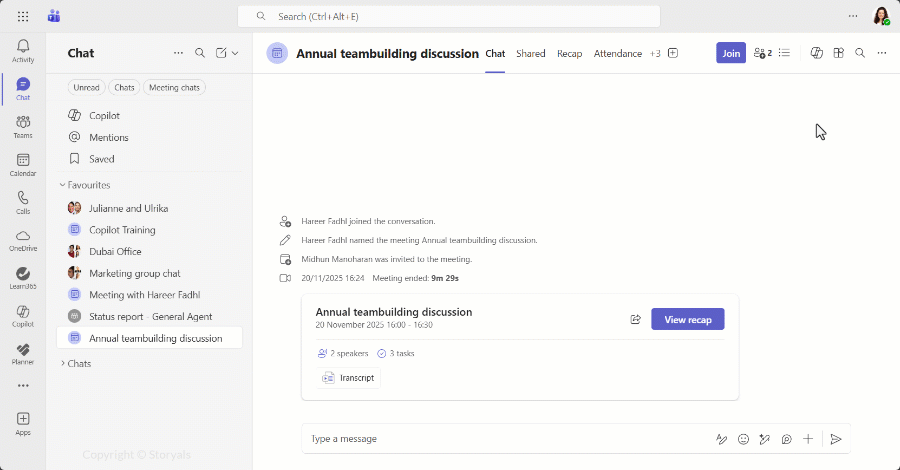
Task: Expand the Chats section
Action: [x=62, y=363]
